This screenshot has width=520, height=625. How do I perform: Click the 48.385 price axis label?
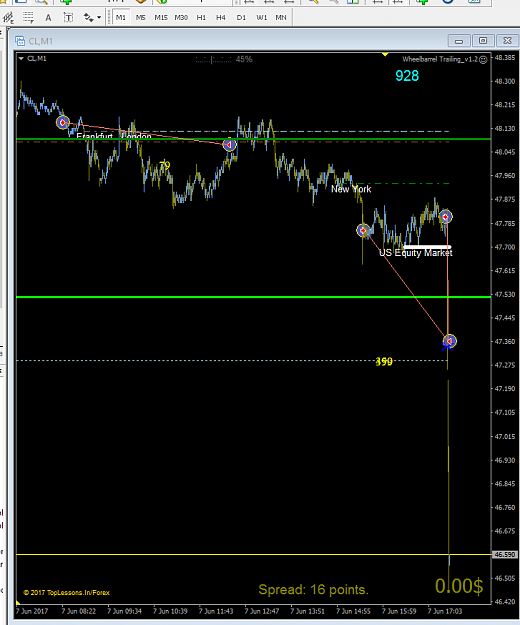[505, 57]
